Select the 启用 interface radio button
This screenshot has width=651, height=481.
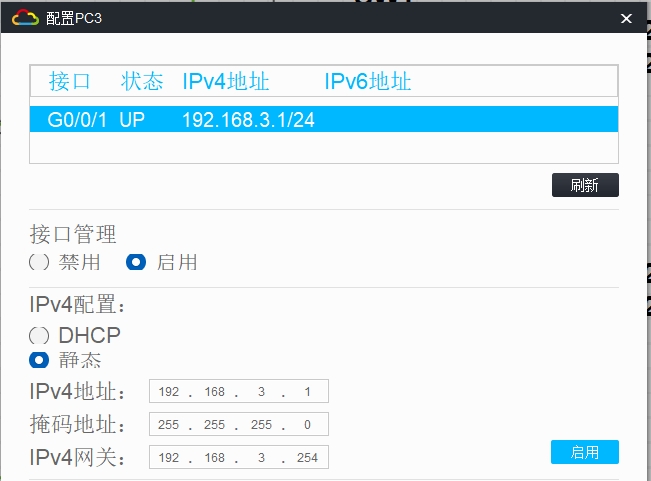point(136,262)
